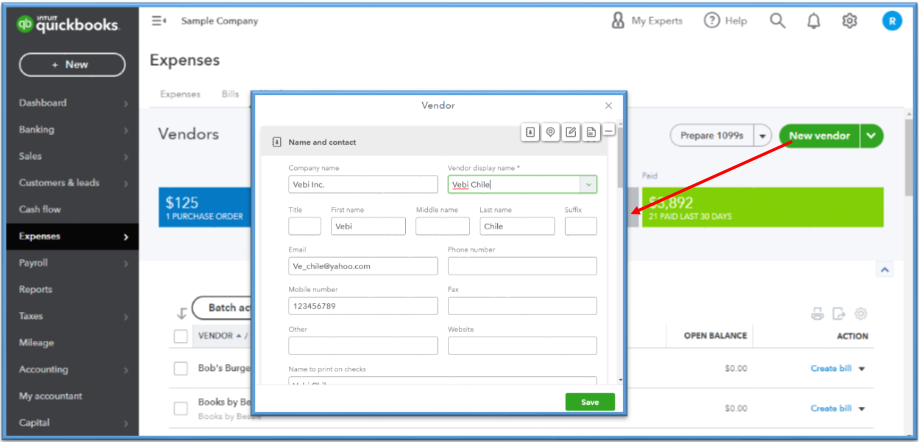
Task: Open Capital in sidebar
Action: click(34, 422)
